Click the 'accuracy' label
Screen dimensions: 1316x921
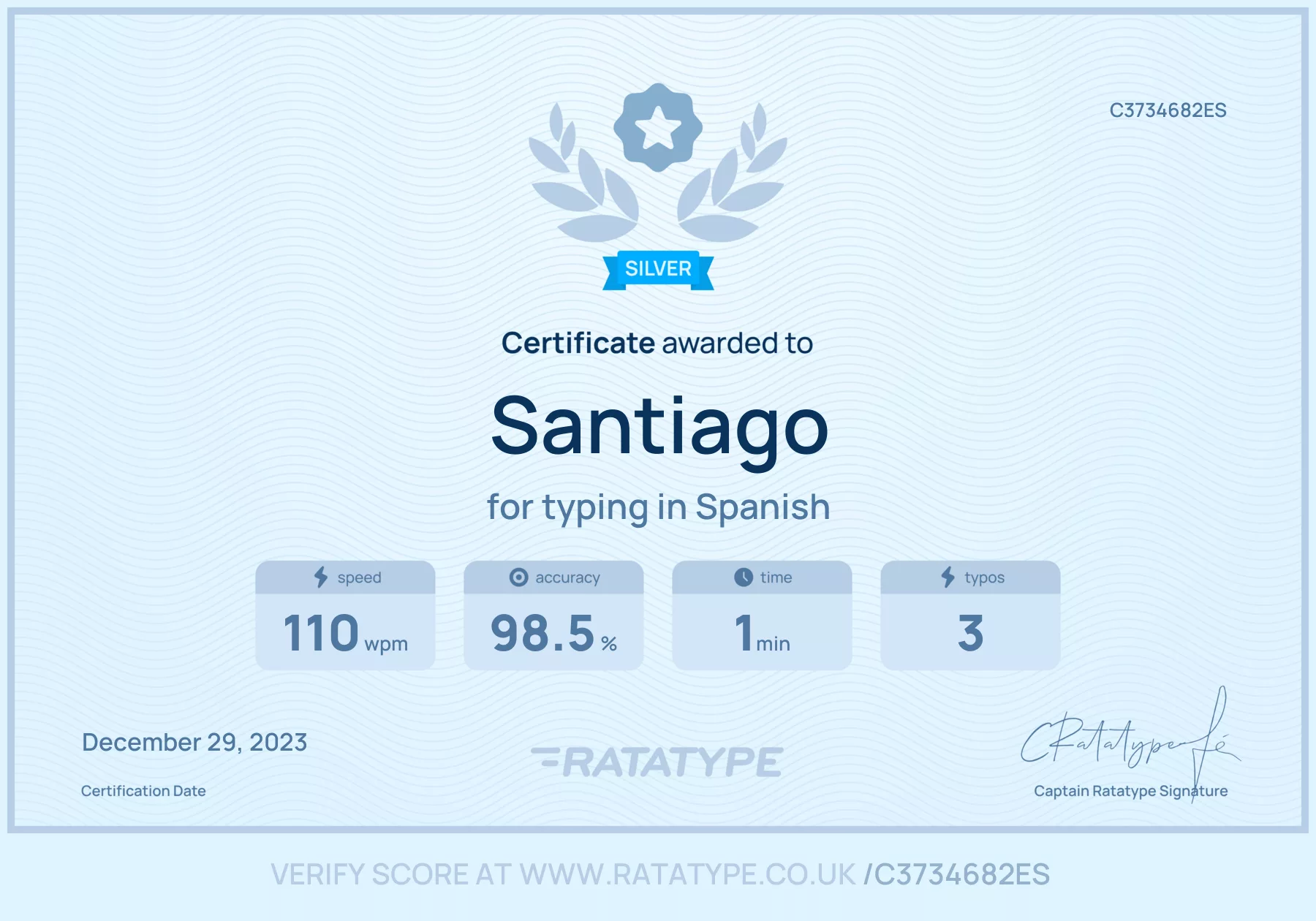[x=567, y=578]
